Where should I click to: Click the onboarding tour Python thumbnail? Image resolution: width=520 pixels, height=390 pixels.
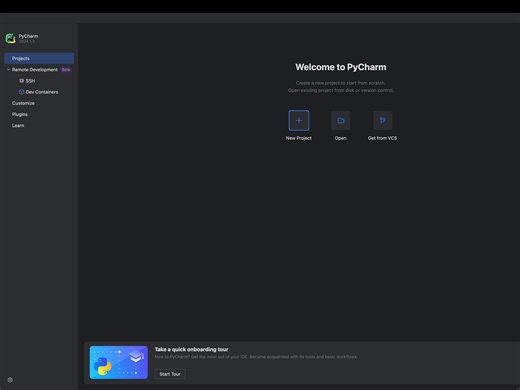point(119,362)
